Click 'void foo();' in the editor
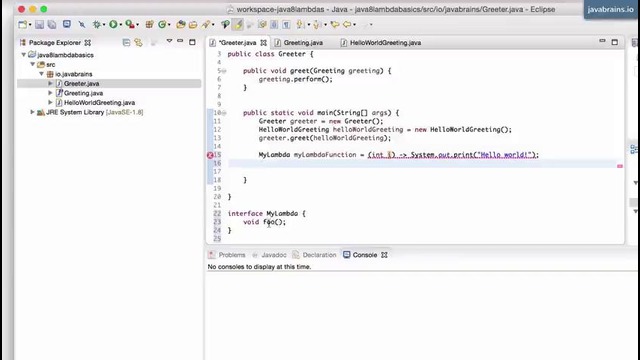Image resolution: width=640 pixels, height=360 pixels. tap(264, 222)
